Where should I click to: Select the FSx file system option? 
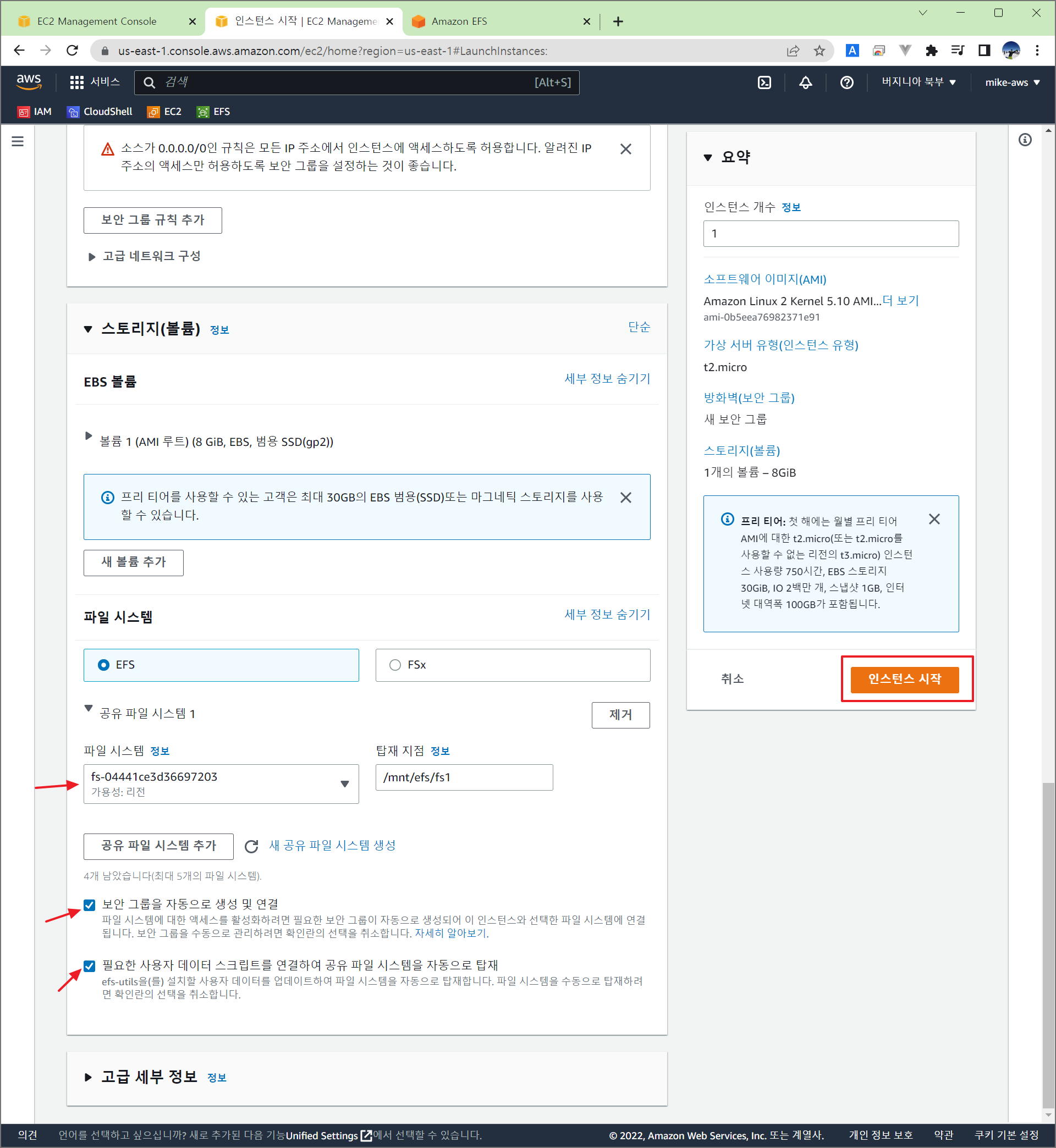395,665
